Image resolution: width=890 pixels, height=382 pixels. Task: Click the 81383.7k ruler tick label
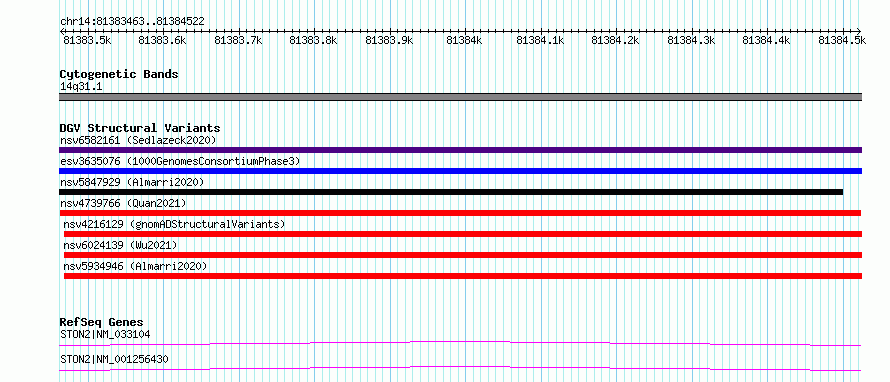[x=238, y=41]
